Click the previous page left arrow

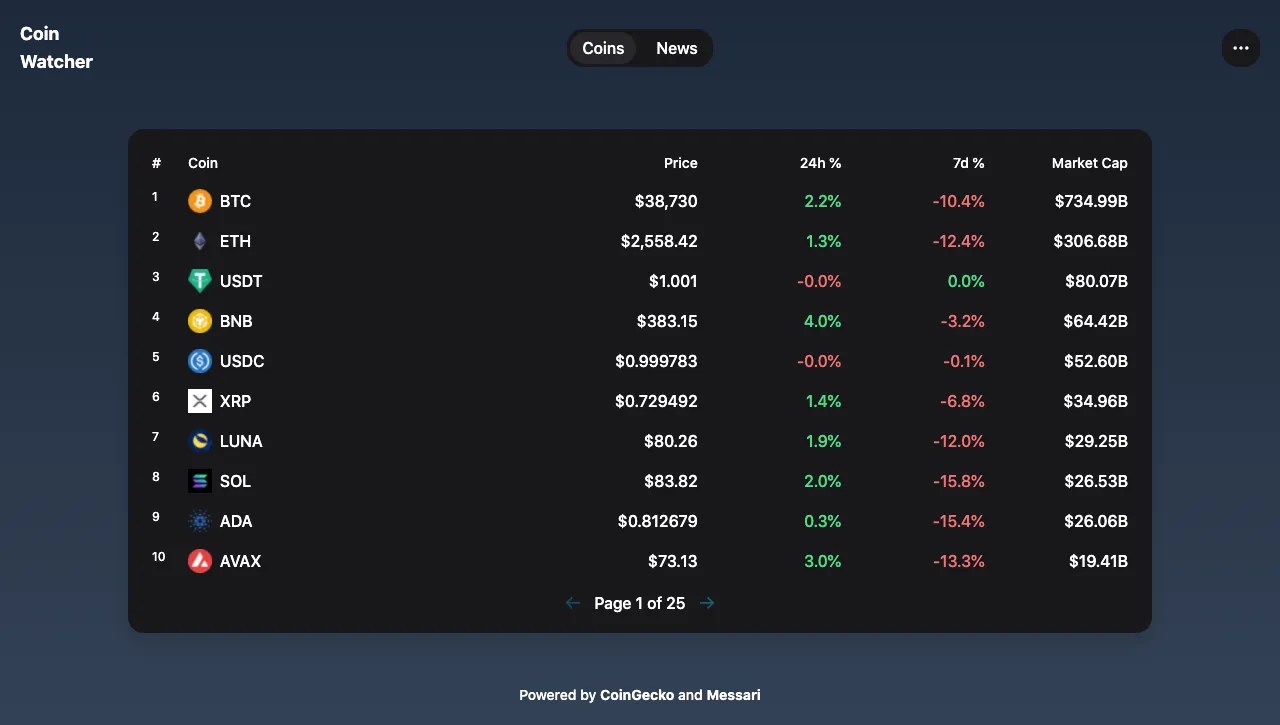[x=573, y=603]
